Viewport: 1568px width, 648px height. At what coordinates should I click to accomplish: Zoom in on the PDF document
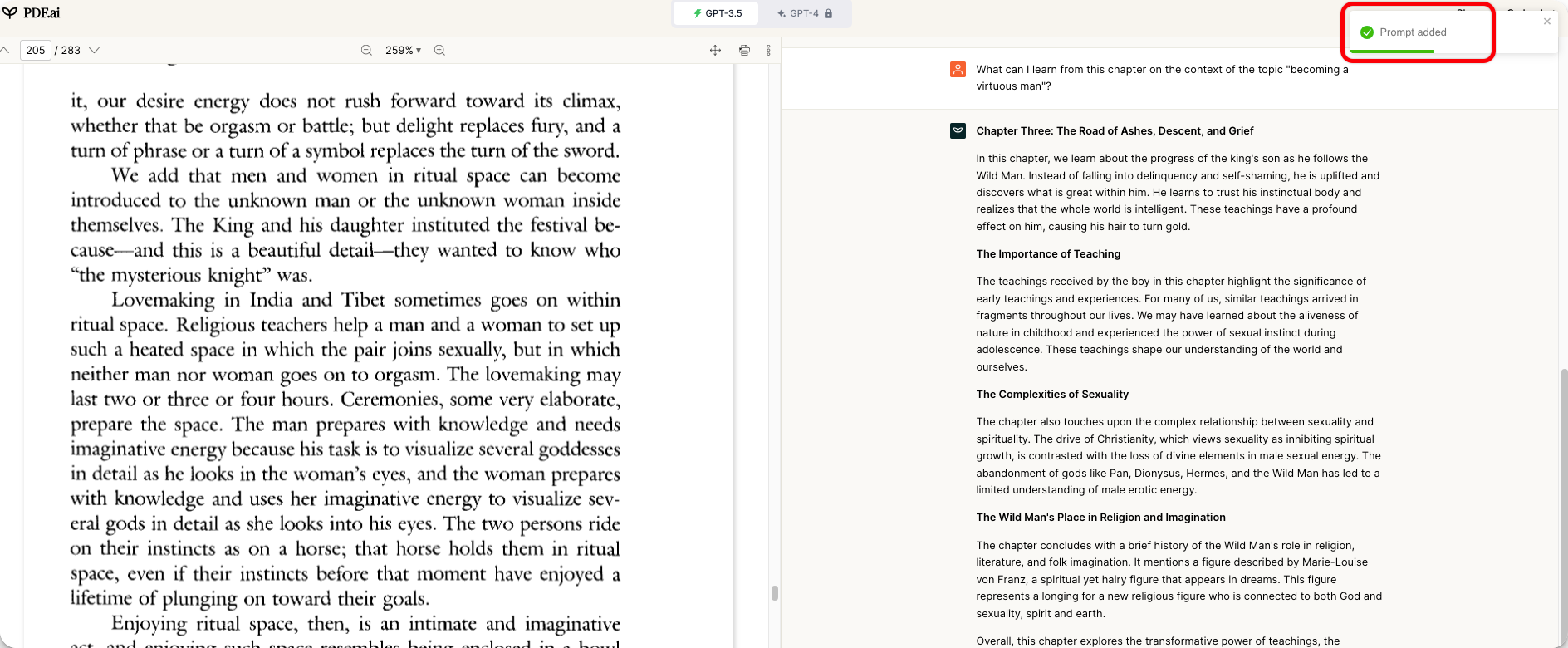pos(440,50)
